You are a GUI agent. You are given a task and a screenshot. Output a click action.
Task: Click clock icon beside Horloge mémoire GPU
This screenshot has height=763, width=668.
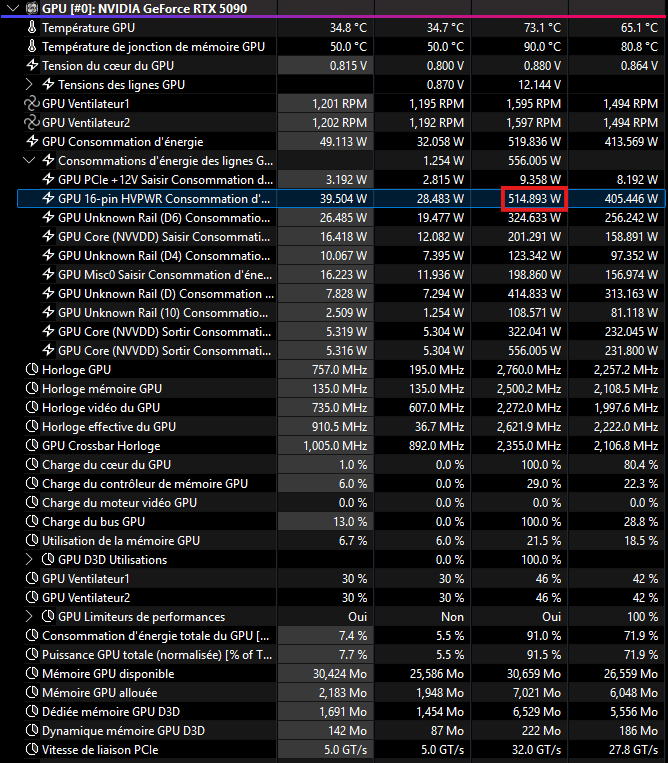[x=32, y=389]
